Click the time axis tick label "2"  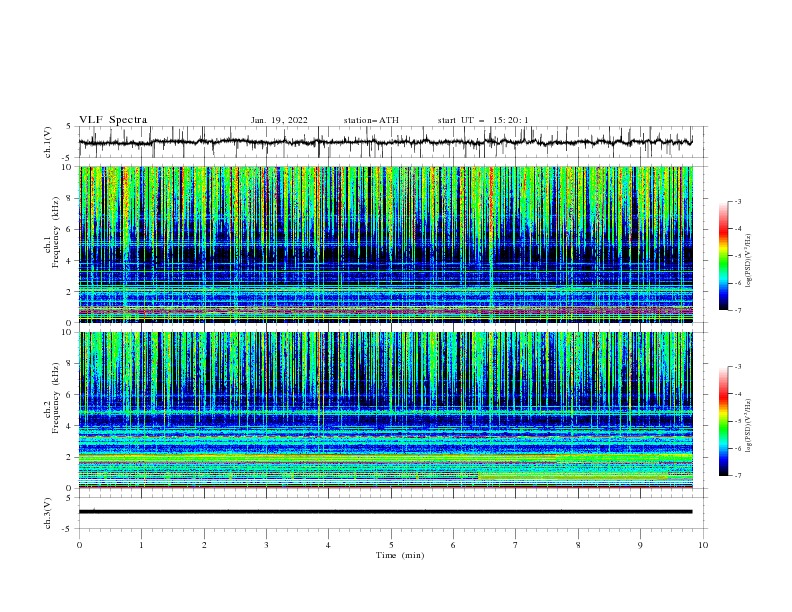click(x=204, y=545)
